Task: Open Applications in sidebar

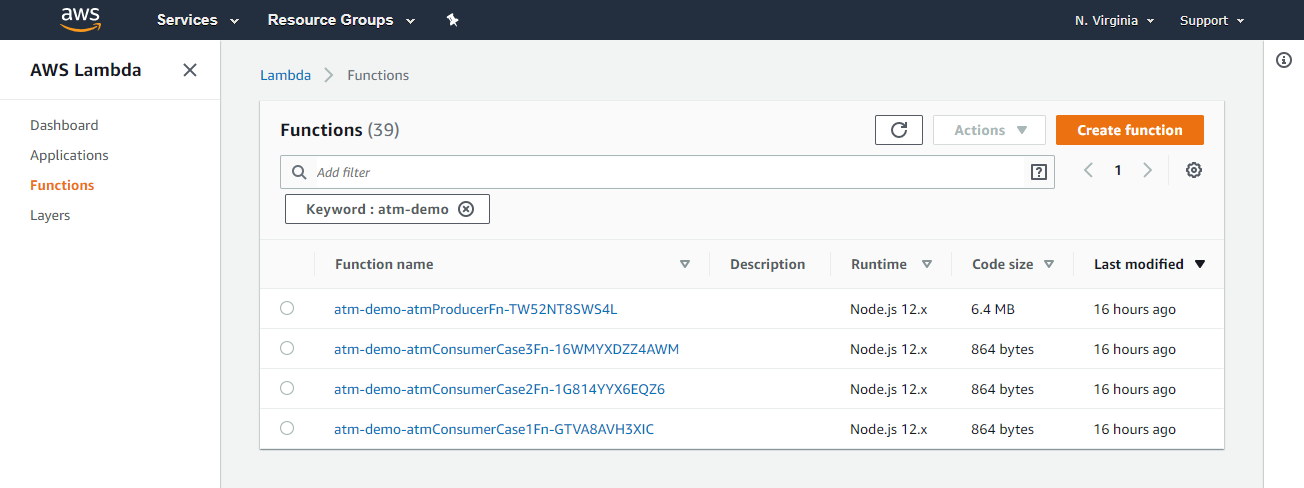Action: [69, 155]
